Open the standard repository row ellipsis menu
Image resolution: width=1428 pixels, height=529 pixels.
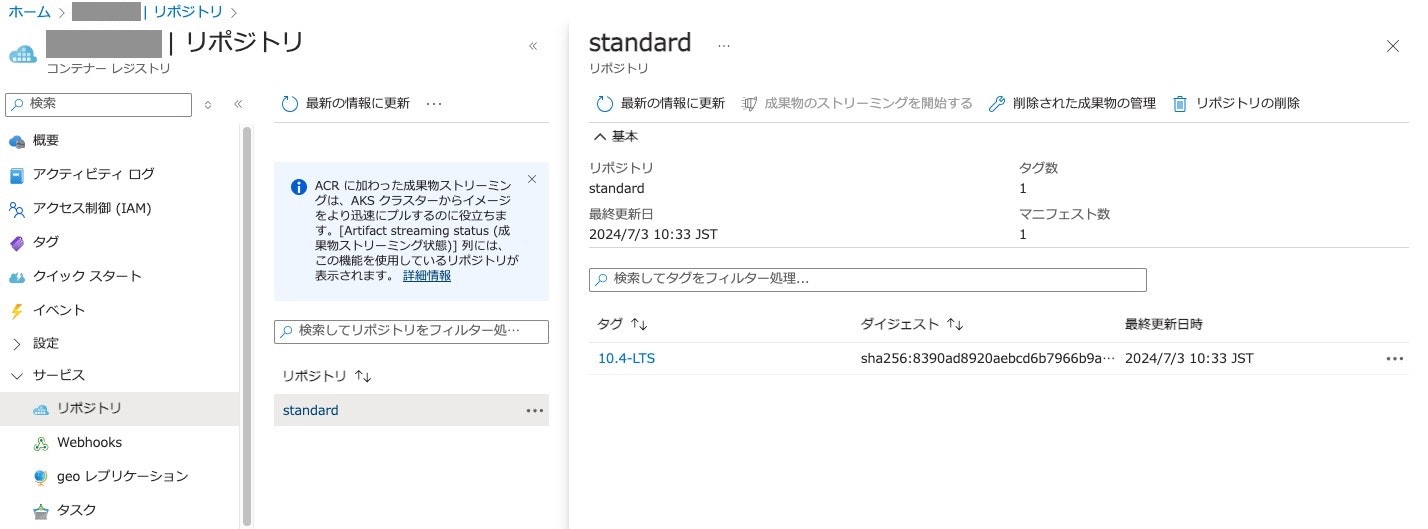coord(535,410)
